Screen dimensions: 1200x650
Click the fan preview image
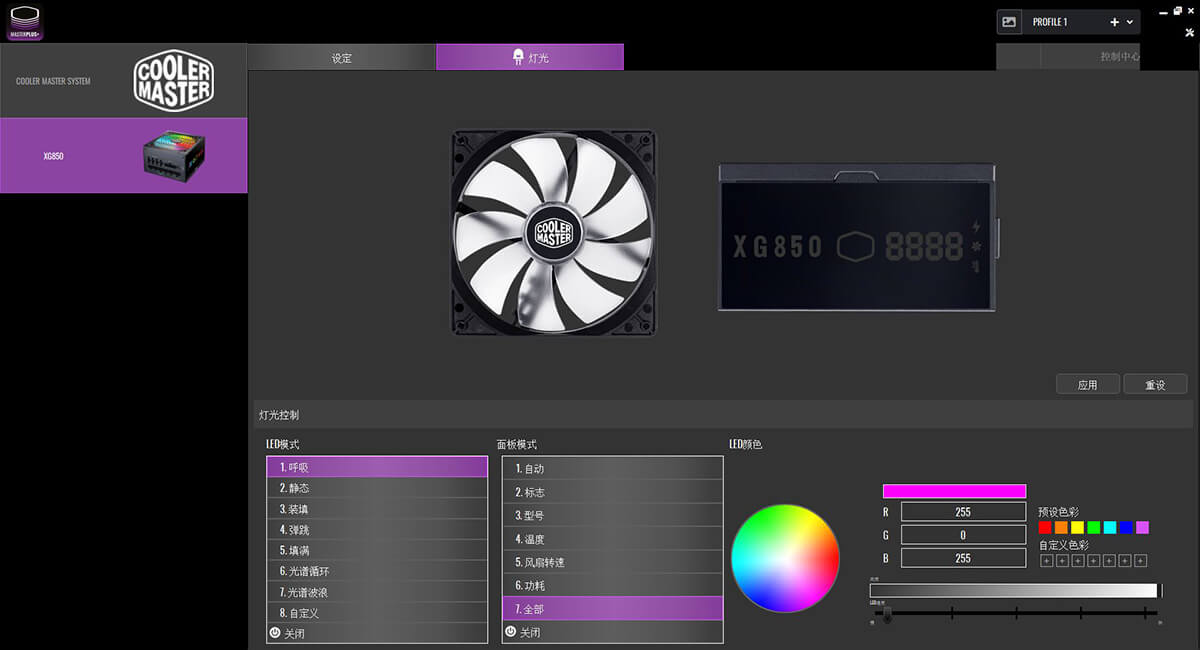[553, 232]
